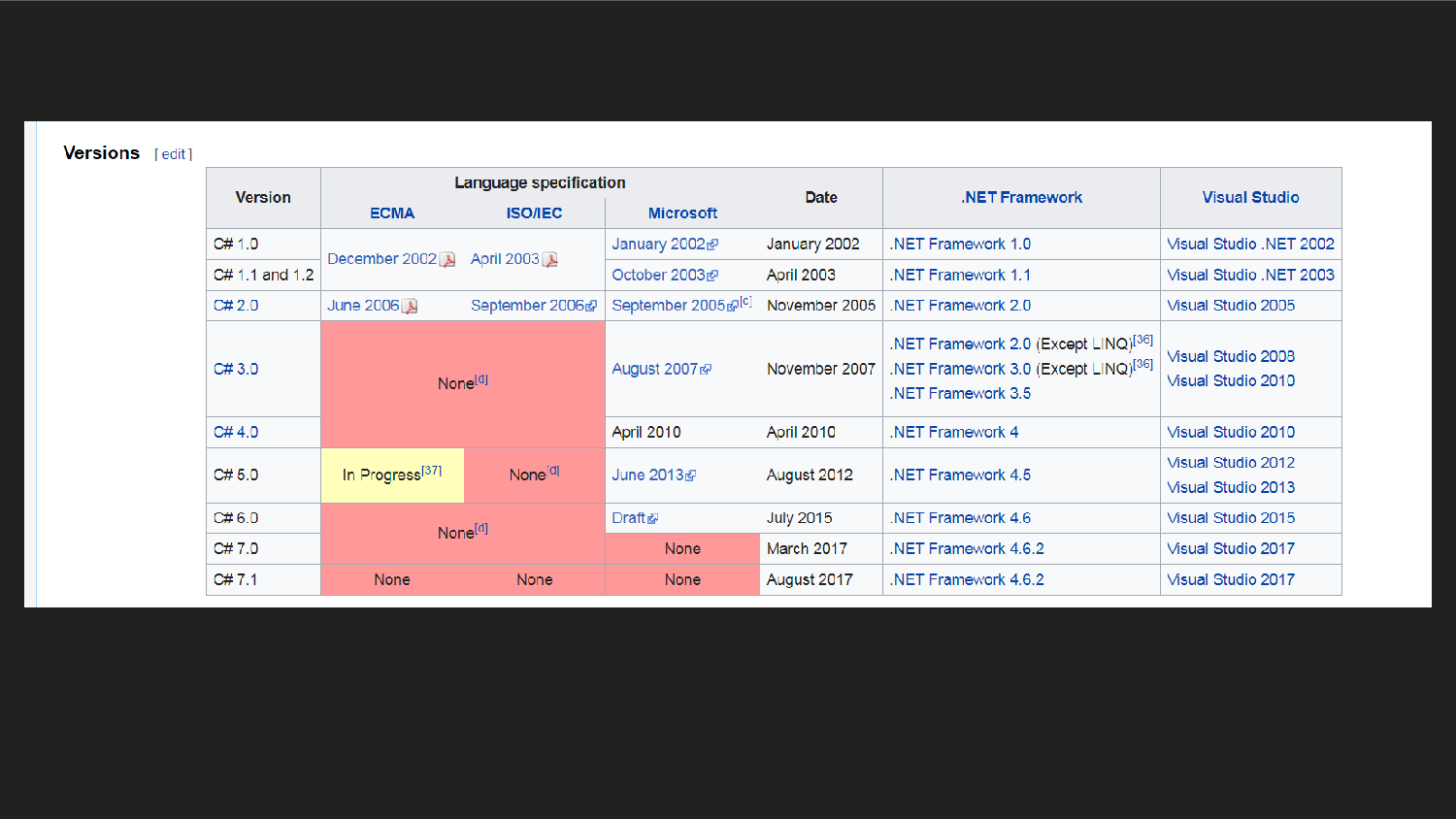
Task: Open the Visual Studio 2008 link
Action: click(x=1231, y=357)
